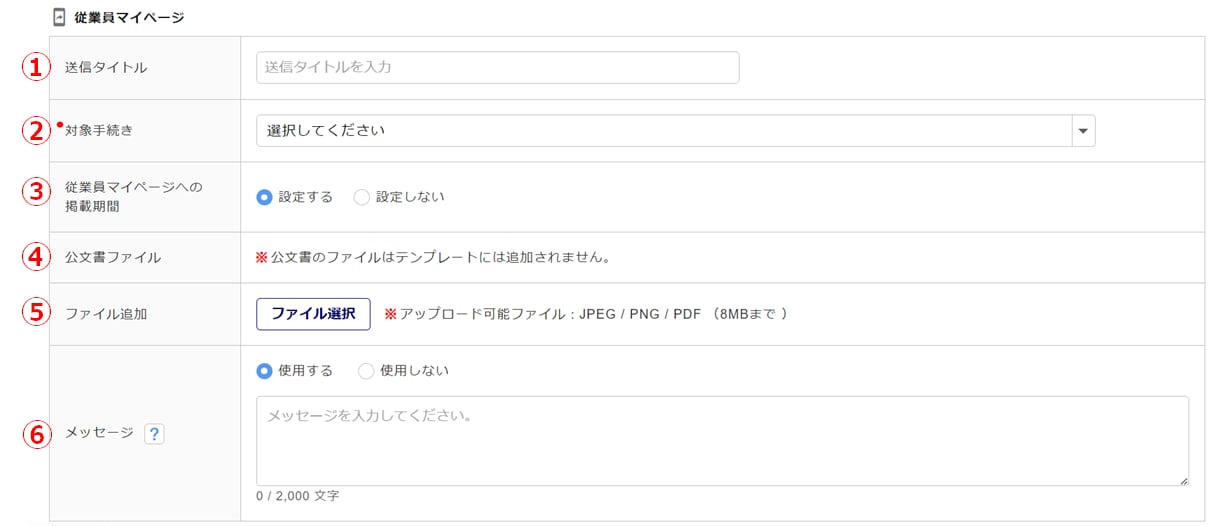Click the 従業員マイページ section icon
Viewport: 1231px width, 526px height.
click(x=59, y=17)
